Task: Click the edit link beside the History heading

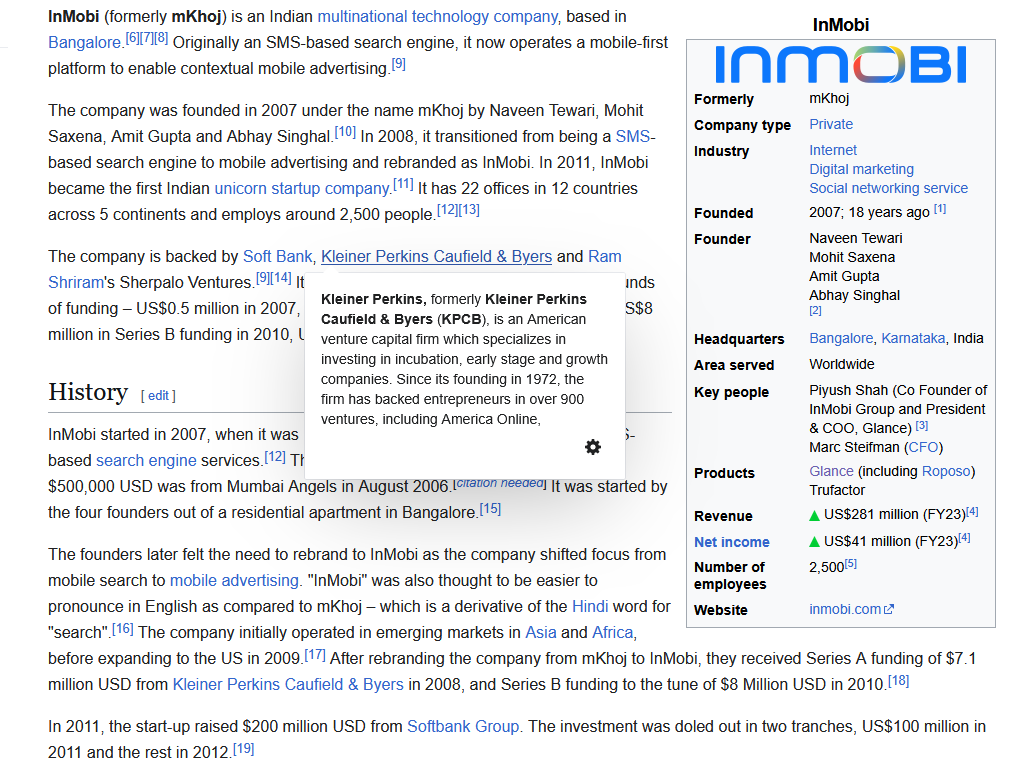Action: pos(158,395)
